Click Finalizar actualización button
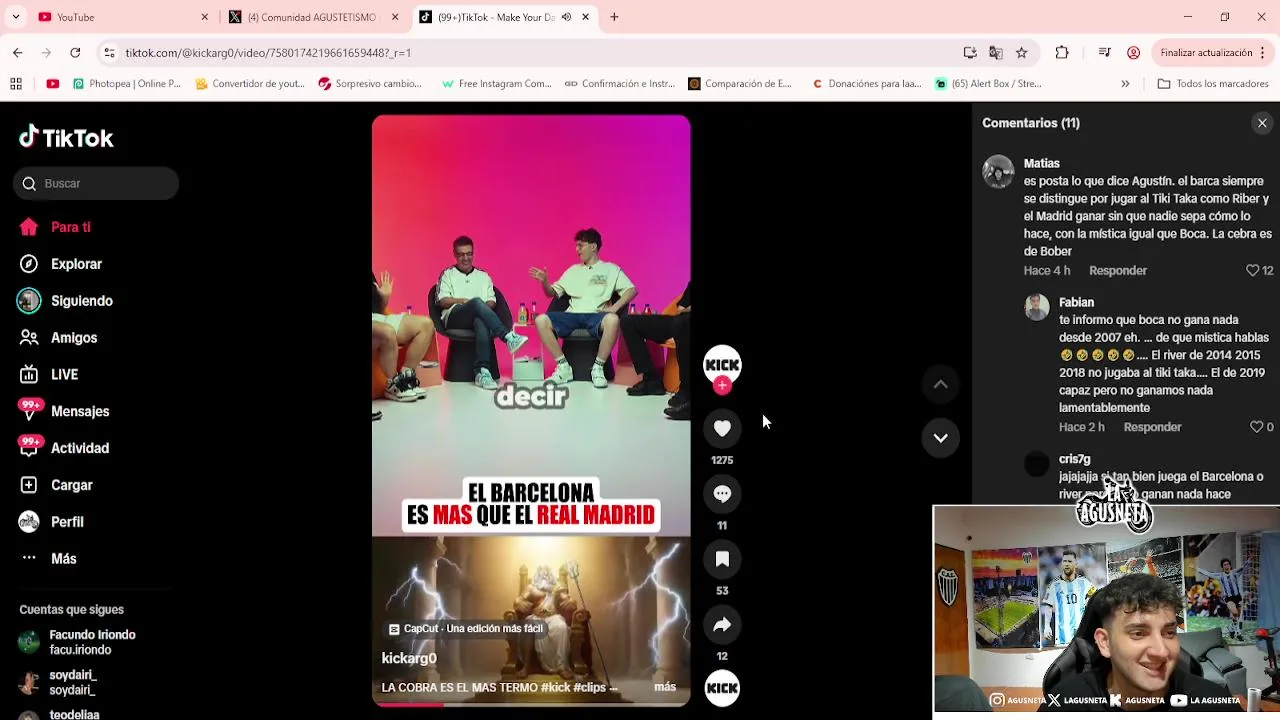The width and height of the screenshot is (1280, 720). pyautogui.click(x=1206, y=53)
